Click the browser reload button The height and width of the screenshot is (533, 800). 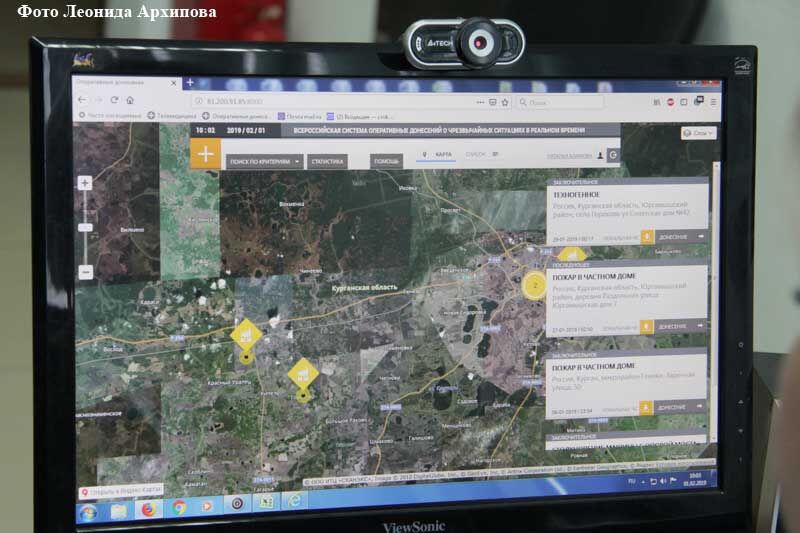coord(114,101)
